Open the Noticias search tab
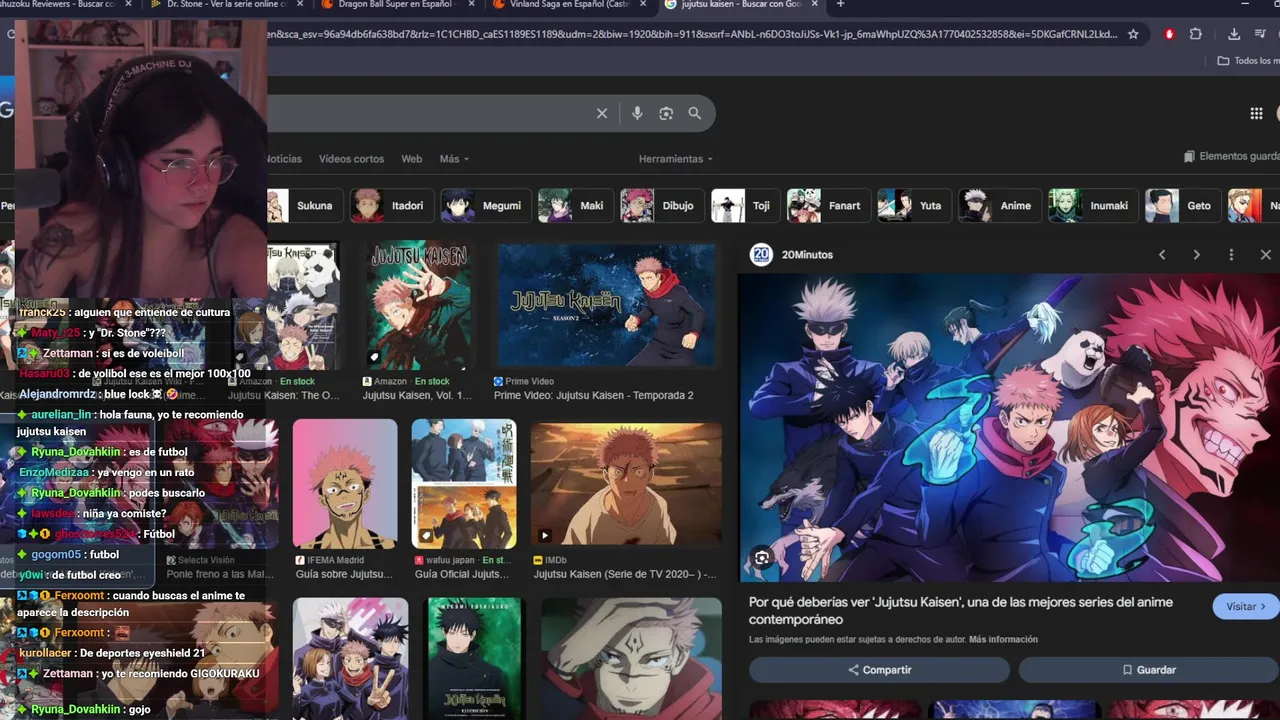Image resolution: width=1280 pixels, height=720 pixels. coord(283,159)
